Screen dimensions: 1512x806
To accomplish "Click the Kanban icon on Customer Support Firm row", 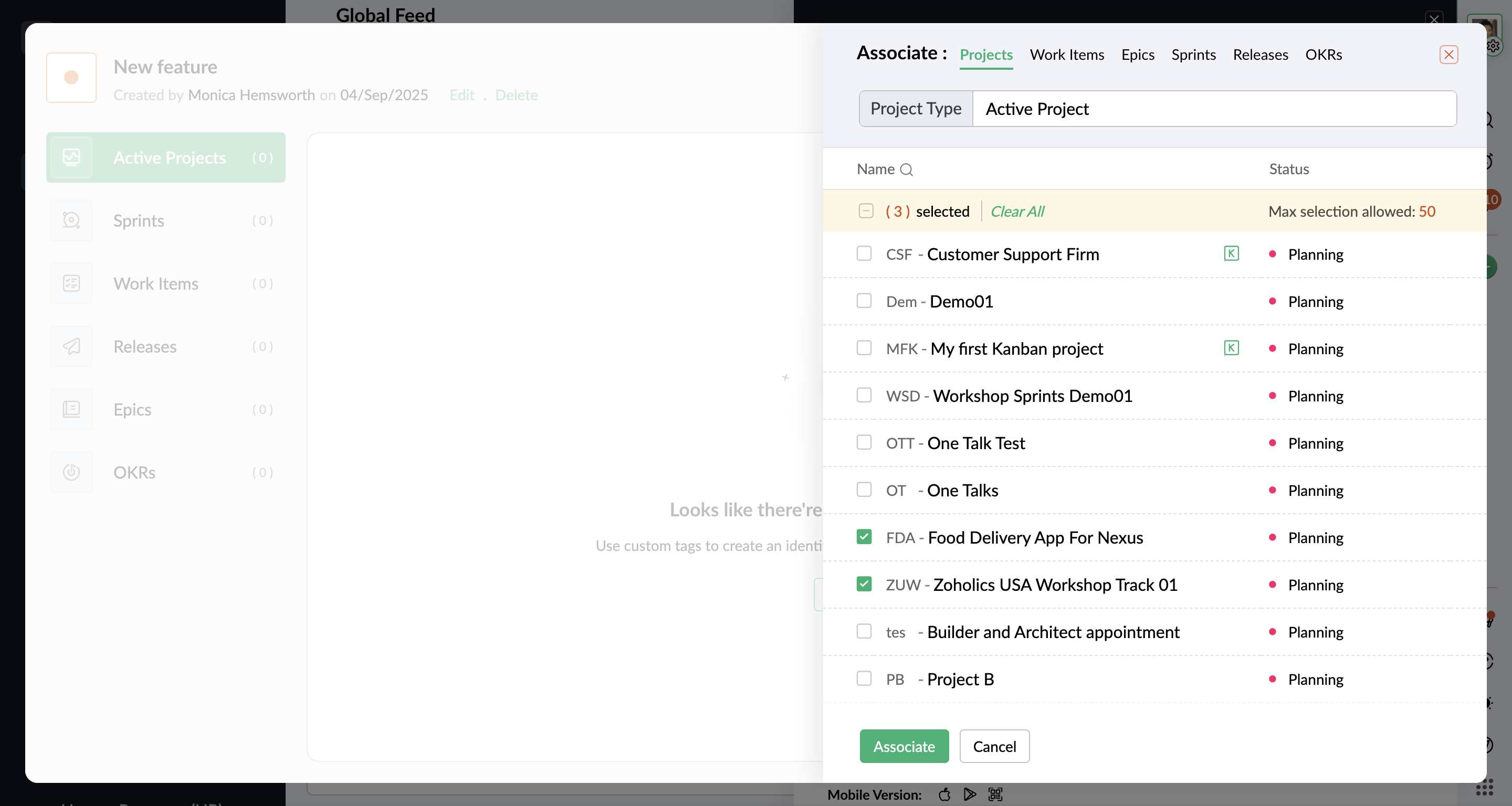I will pyautogui.click(x=1231, y=253).
